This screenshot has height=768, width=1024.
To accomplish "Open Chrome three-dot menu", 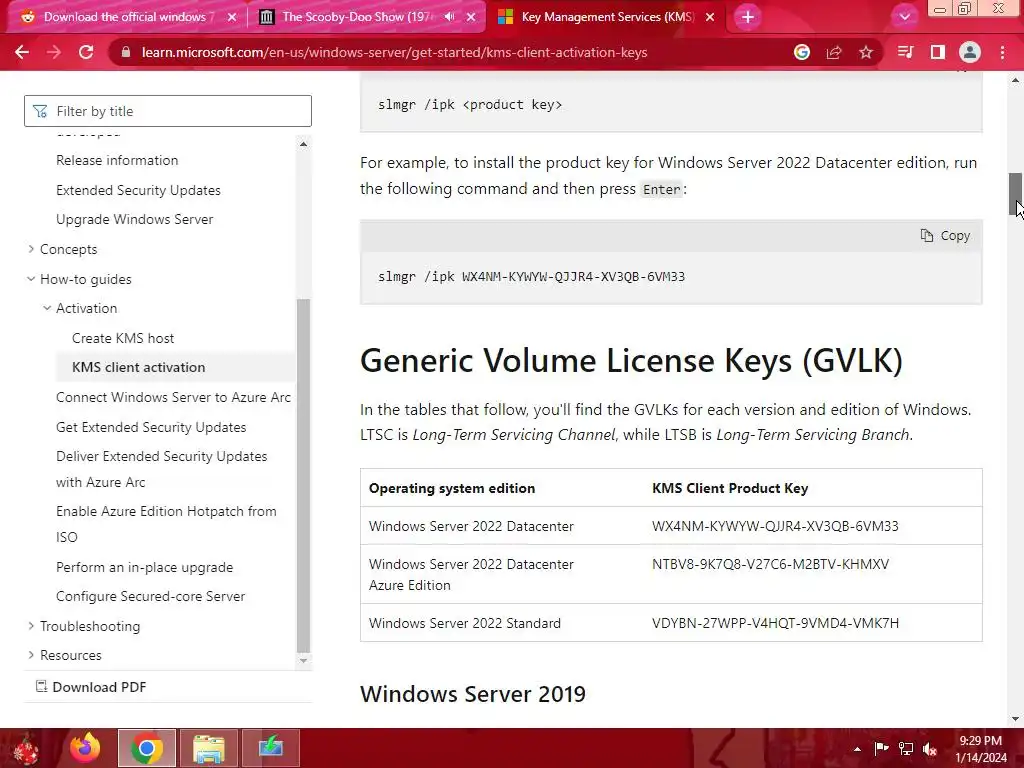I will tap(1002, 52).
